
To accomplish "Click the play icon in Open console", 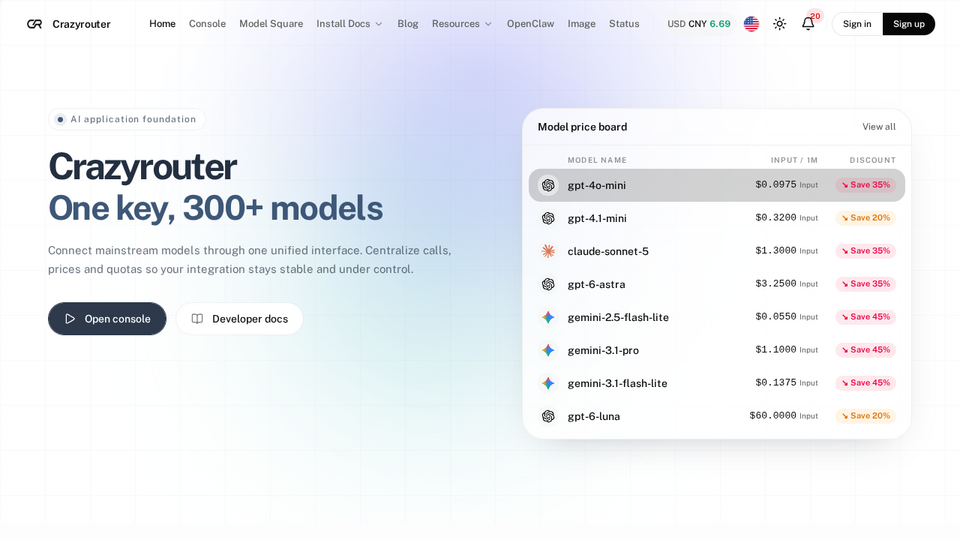I will pos(70,319).
